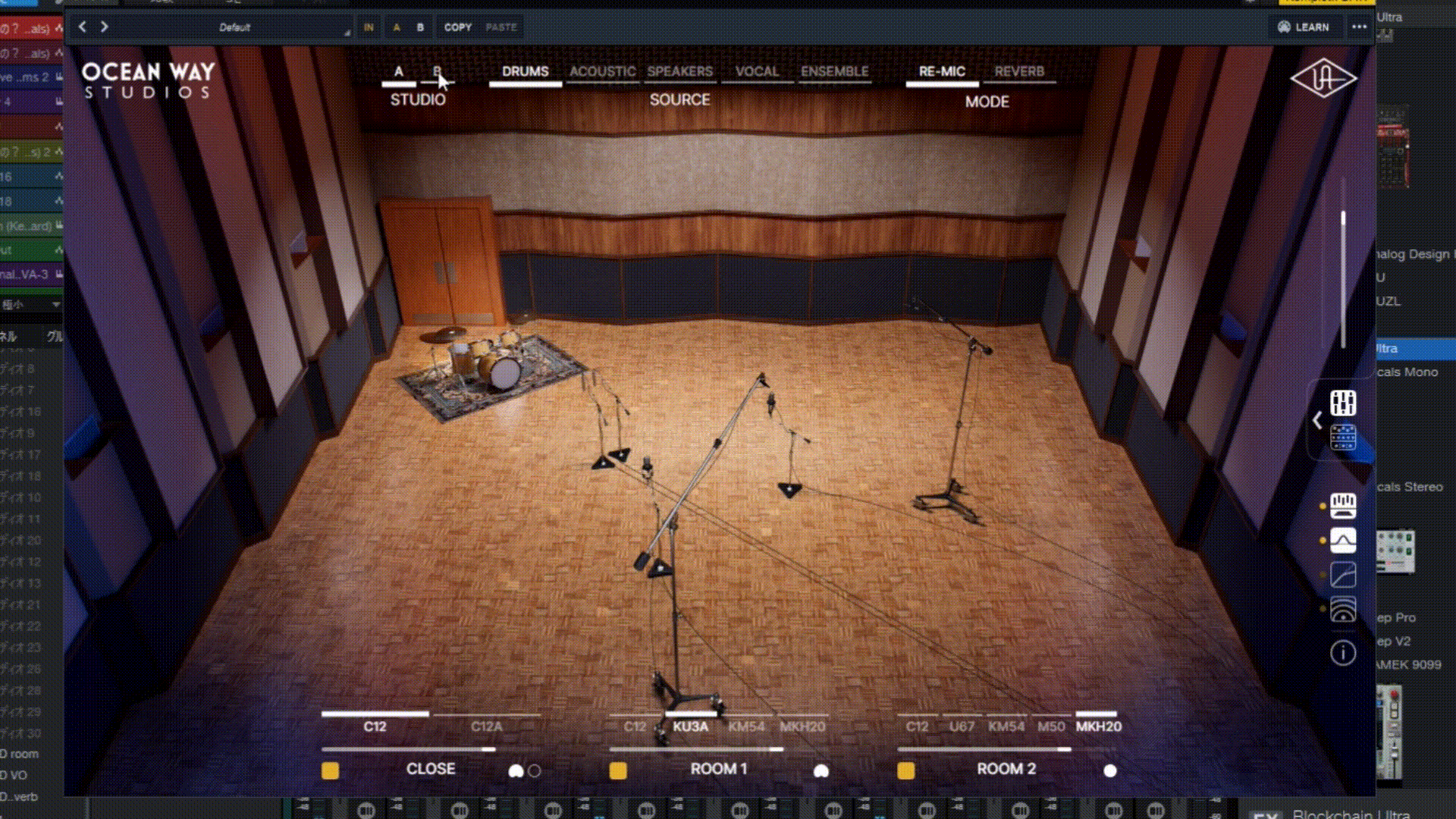Click the concentric reverb waves icon
This screenshot has width=1456, height=819.
pos(1343,610)
